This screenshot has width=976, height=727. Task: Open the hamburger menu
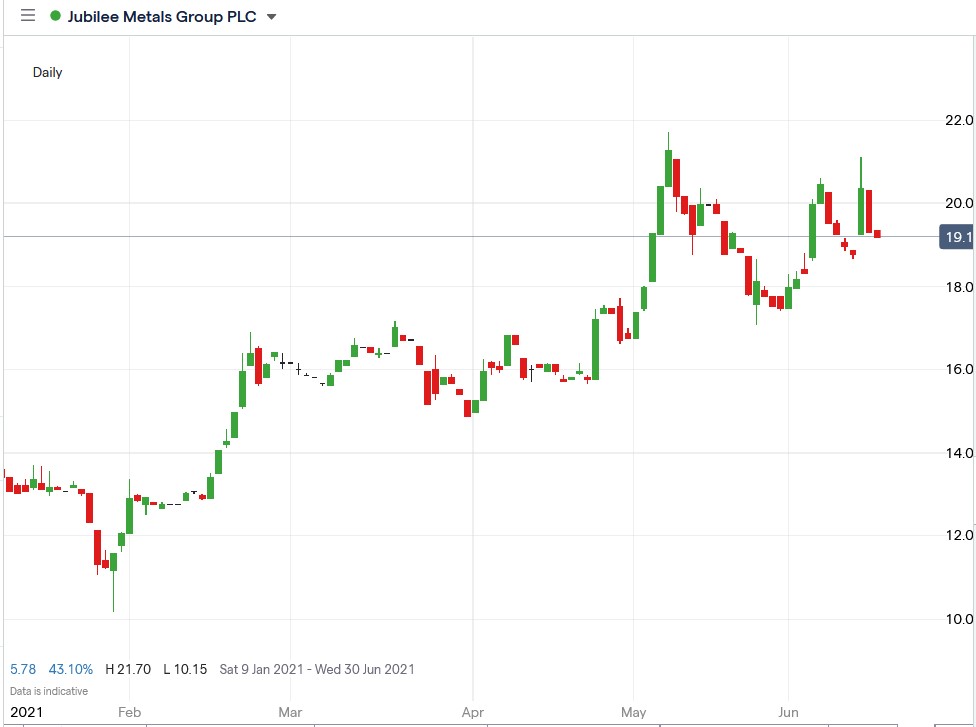(x=26, y=15)
